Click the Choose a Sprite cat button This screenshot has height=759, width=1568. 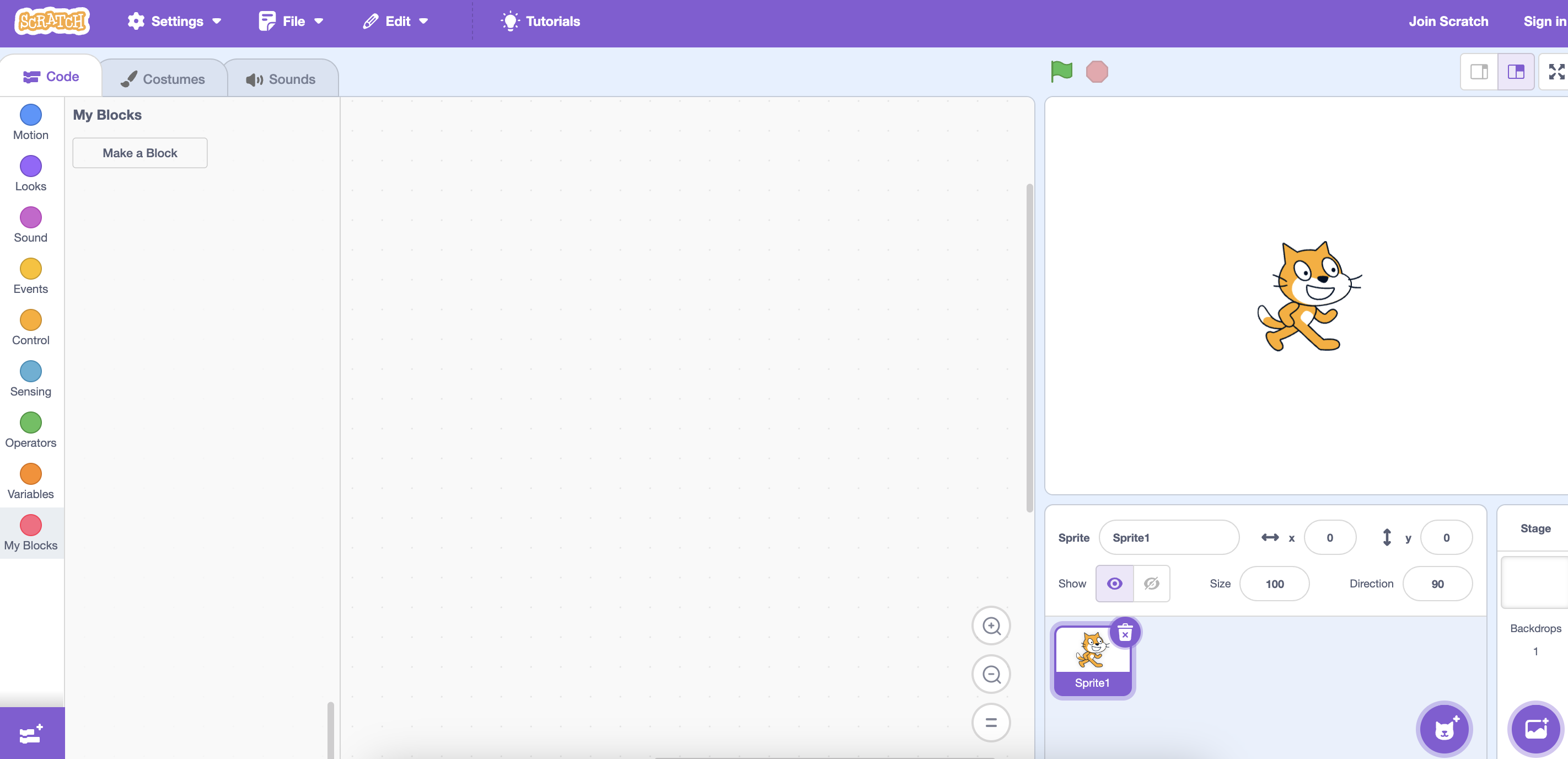coord(1443,729)
